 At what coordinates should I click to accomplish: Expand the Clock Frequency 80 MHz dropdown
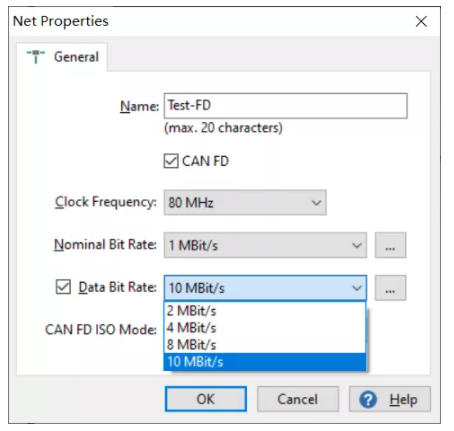pos(245,202)
